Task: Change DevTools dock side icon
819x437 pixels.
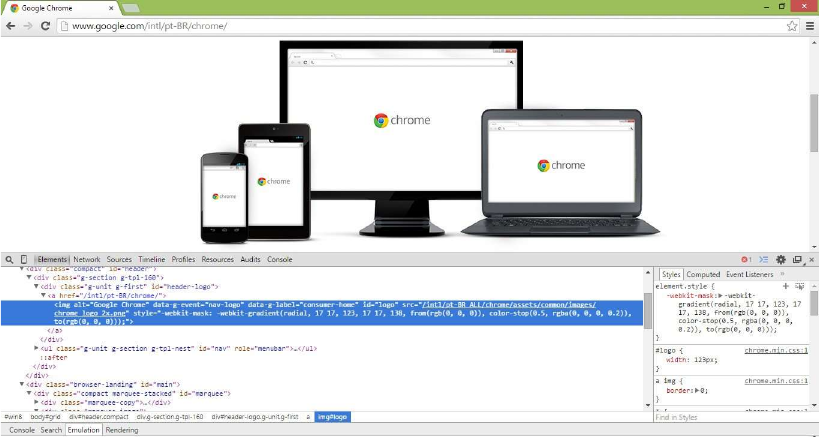Action: click(x=797, y=259)
